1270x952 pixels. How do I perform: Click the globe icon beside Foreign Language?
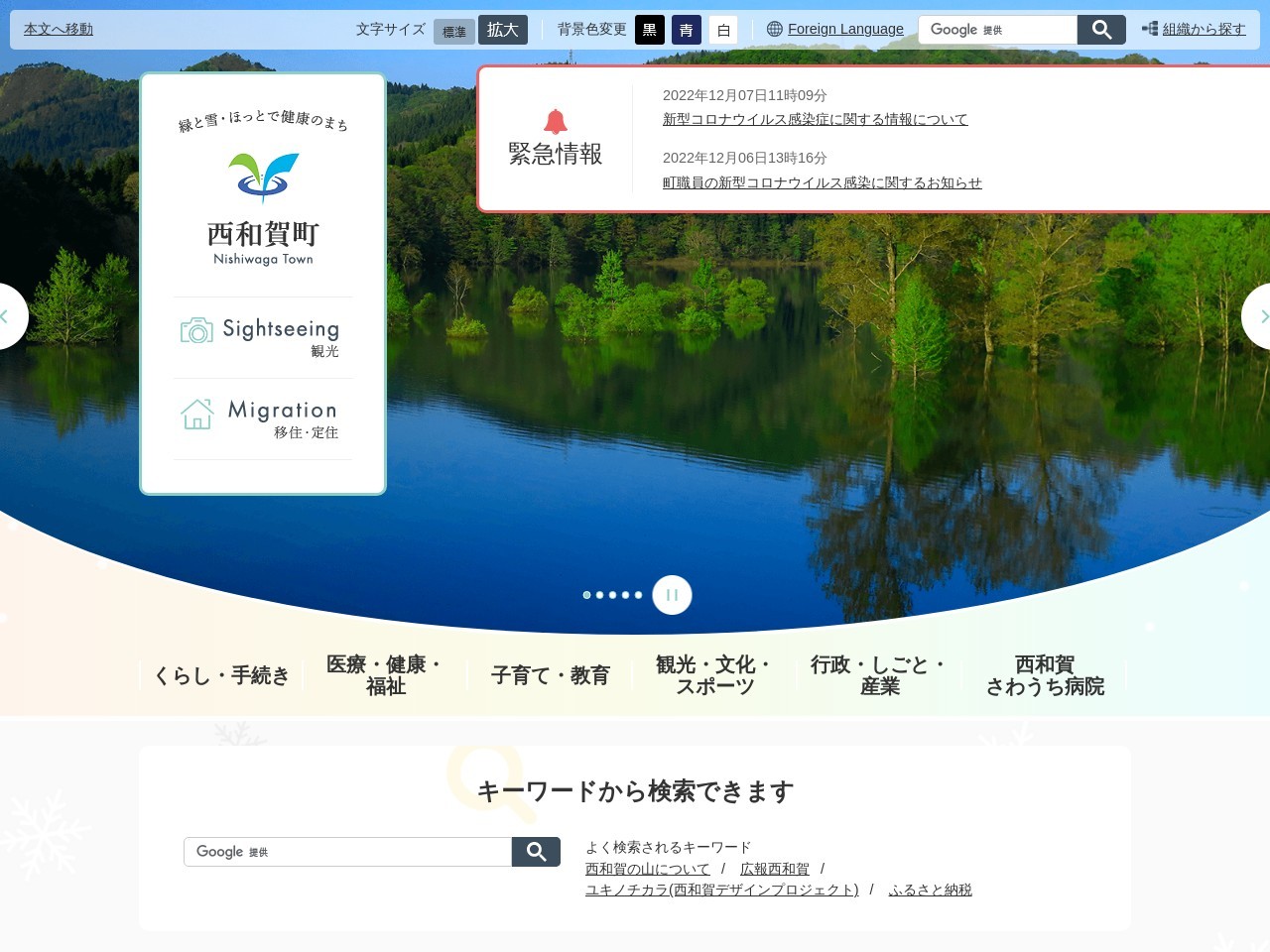(775, 30)
